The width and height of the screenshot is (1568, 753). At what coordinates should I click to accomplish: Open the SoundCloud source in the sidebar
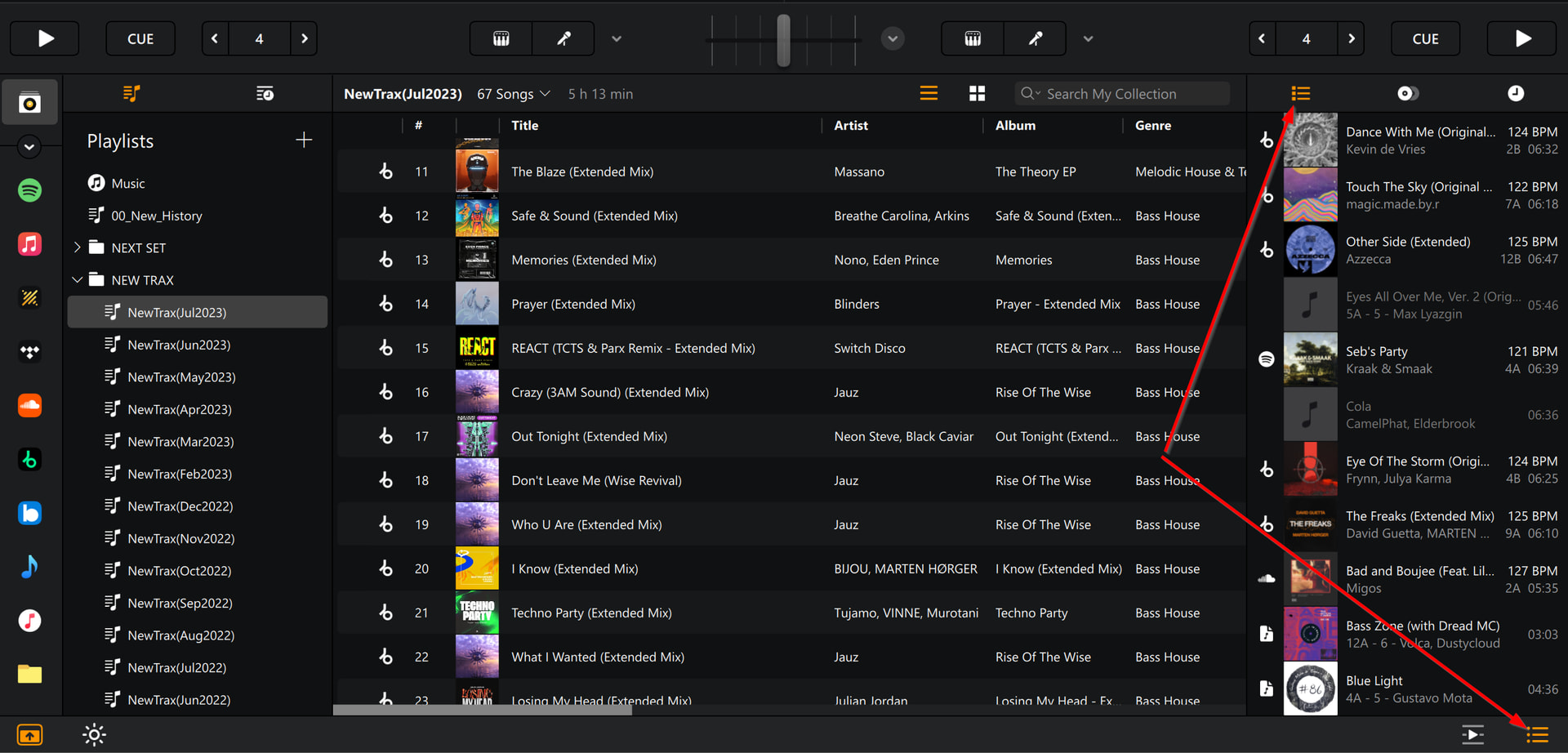30,405
